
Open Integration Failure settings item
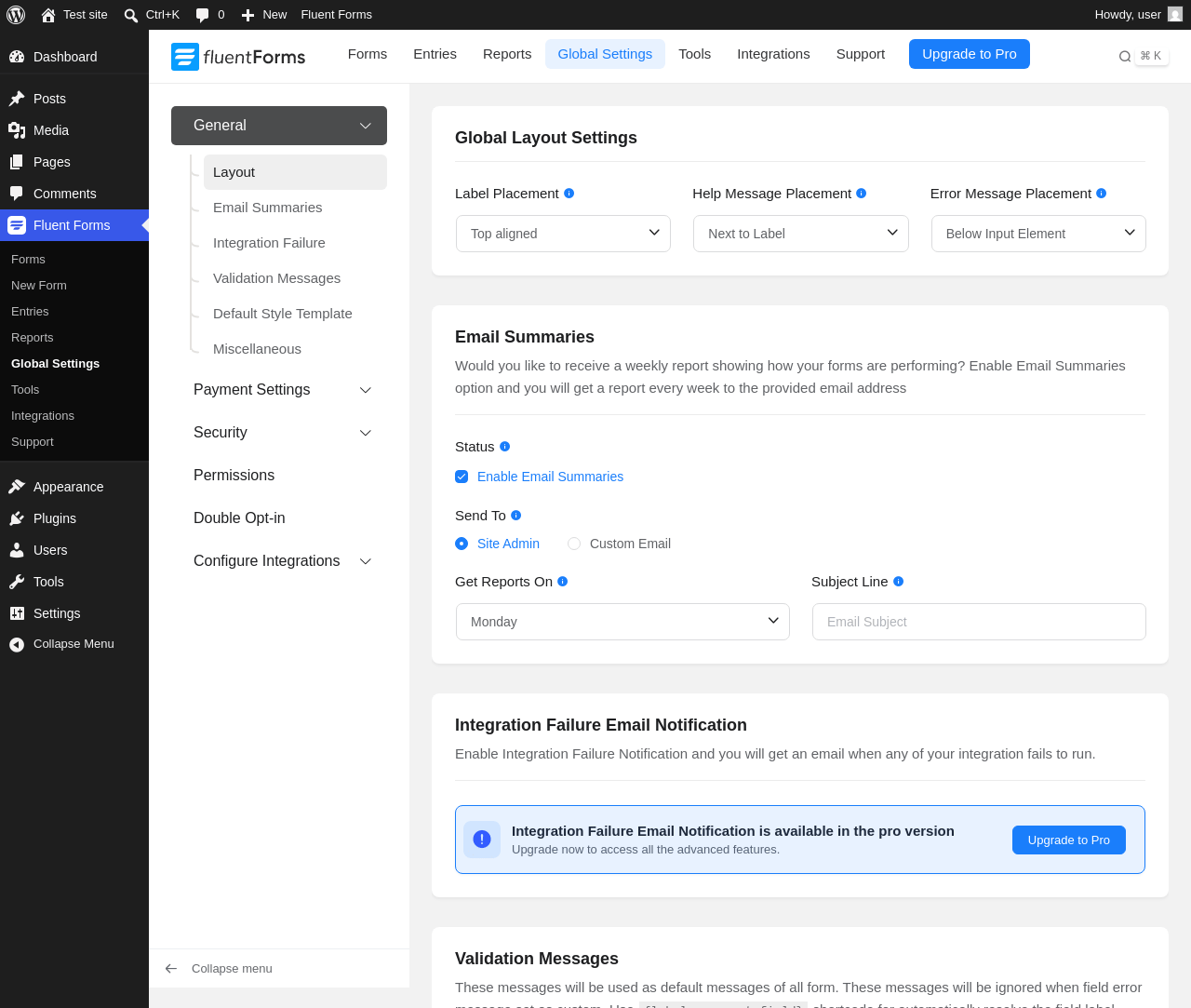[295, 243]
